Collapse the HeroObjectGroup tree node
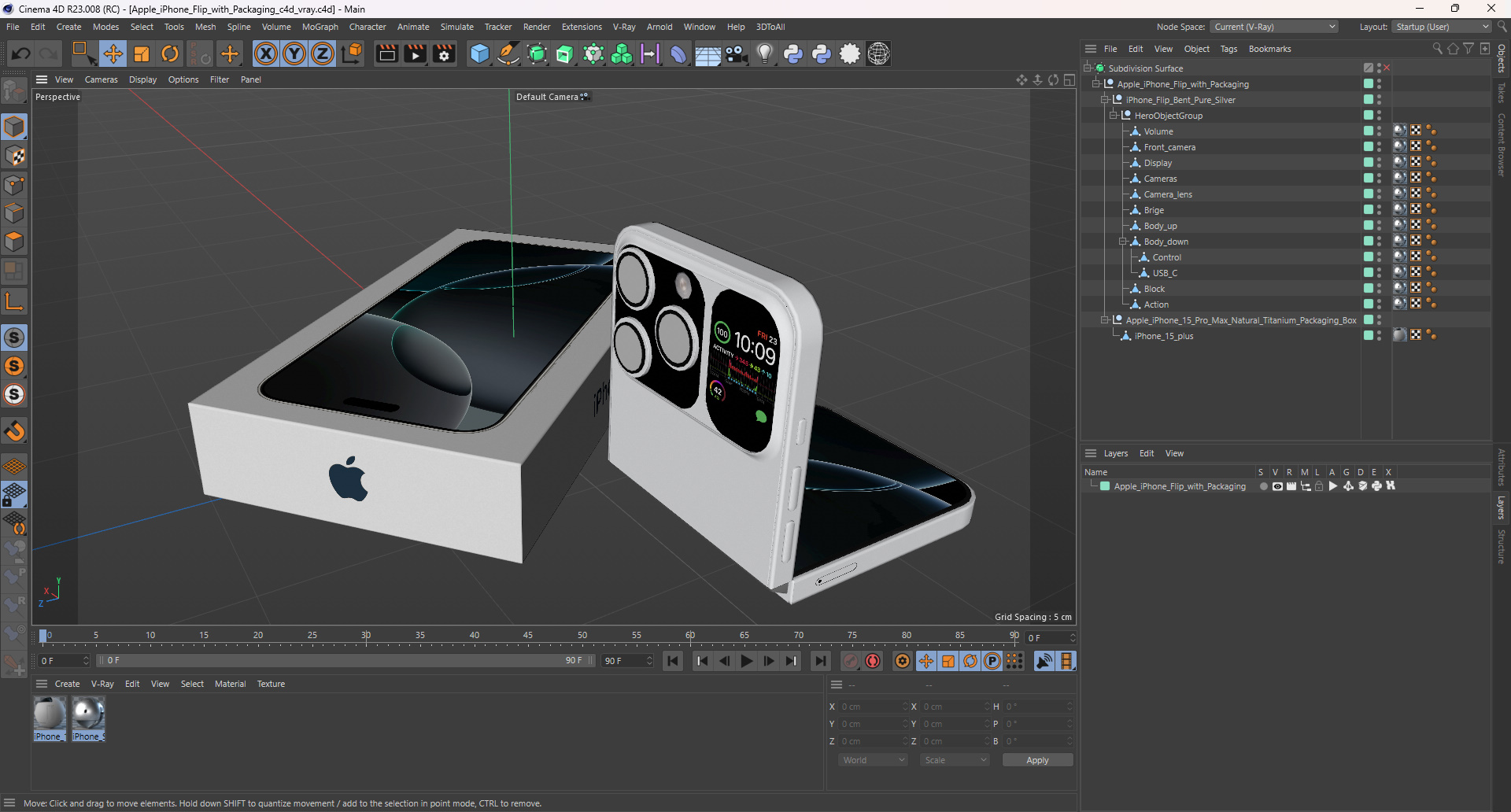 pyautogui.click(x=1114, y=116)
